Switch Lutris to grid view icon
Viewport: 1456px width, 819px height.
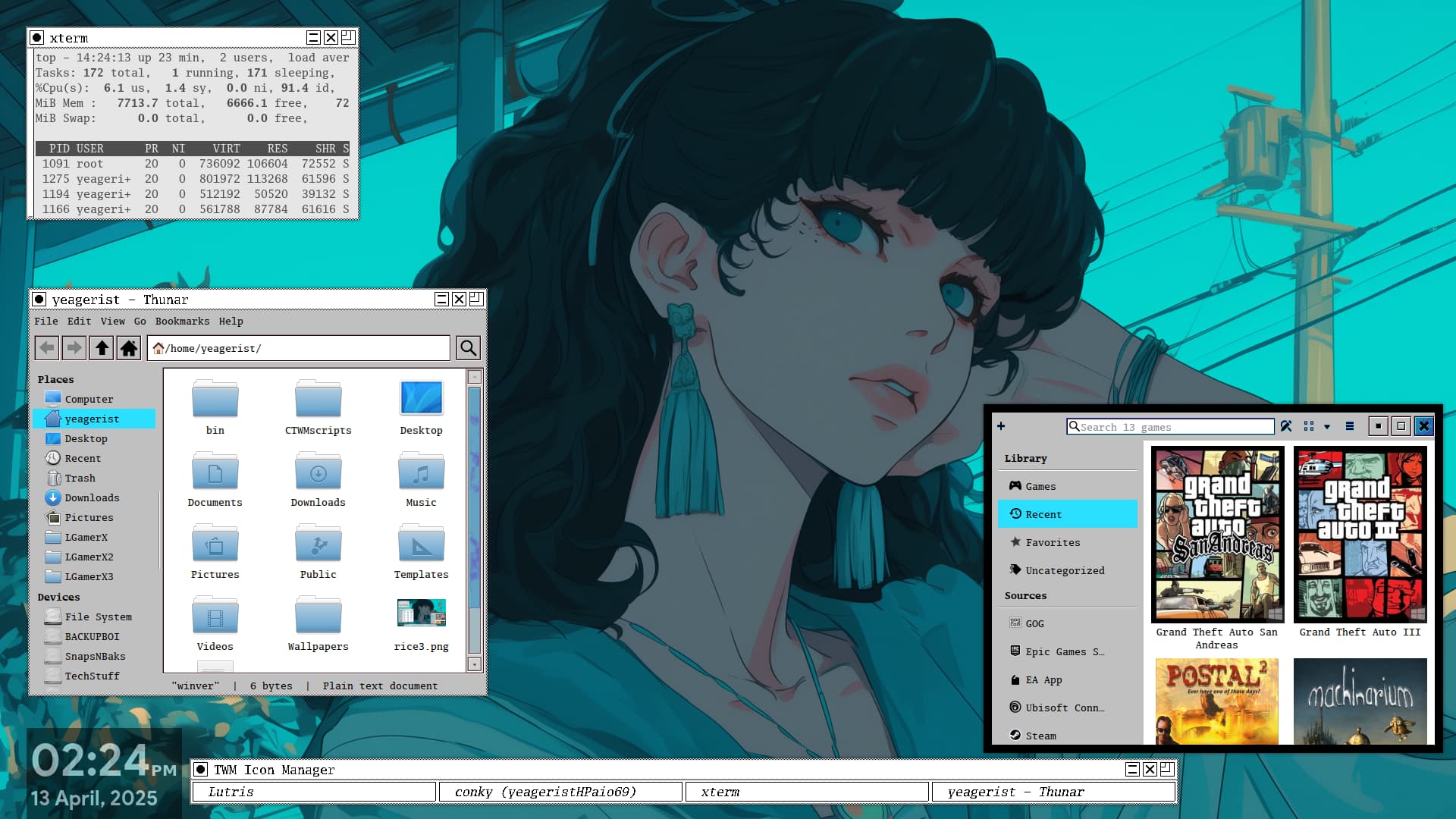click(x=1309, y=426)
